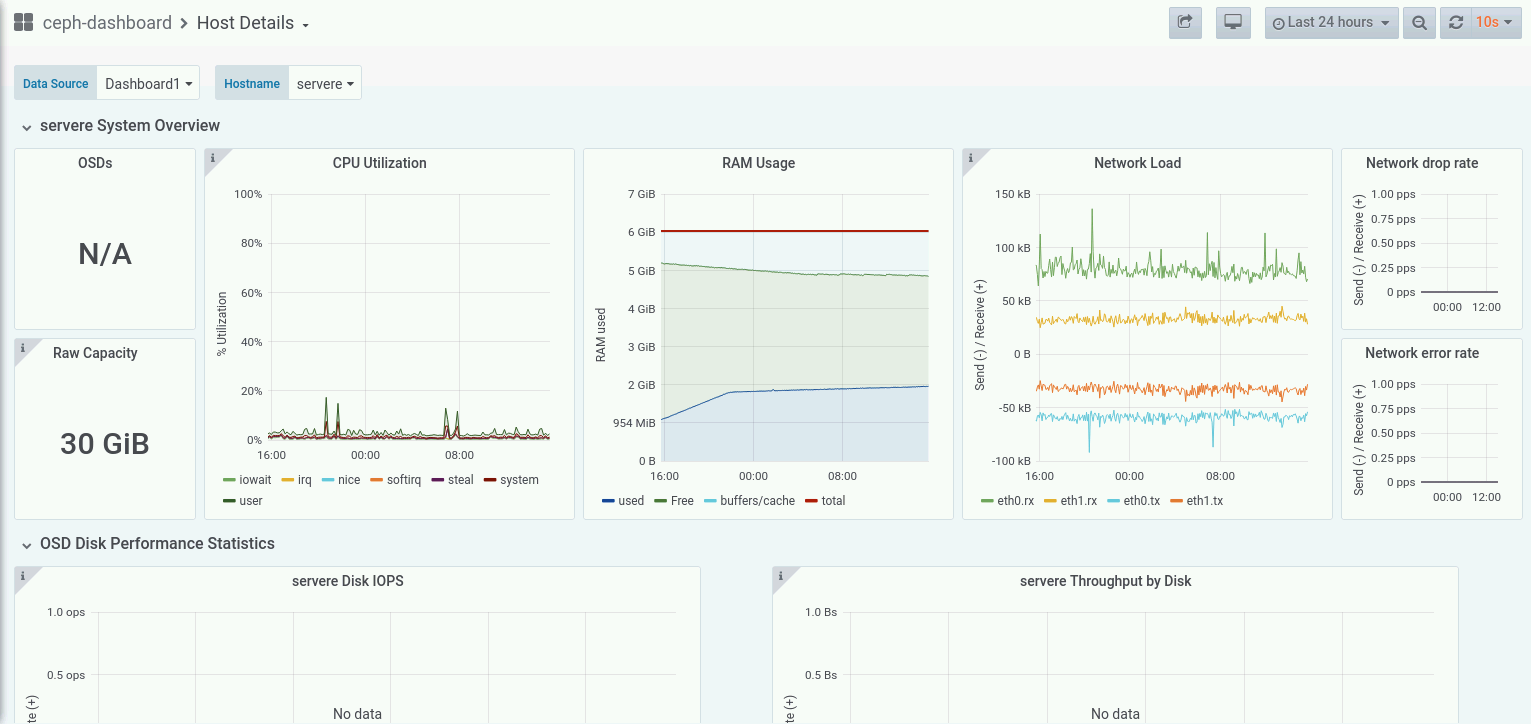
Task: Click the refresh dashboard icon
Action: 1456,22
